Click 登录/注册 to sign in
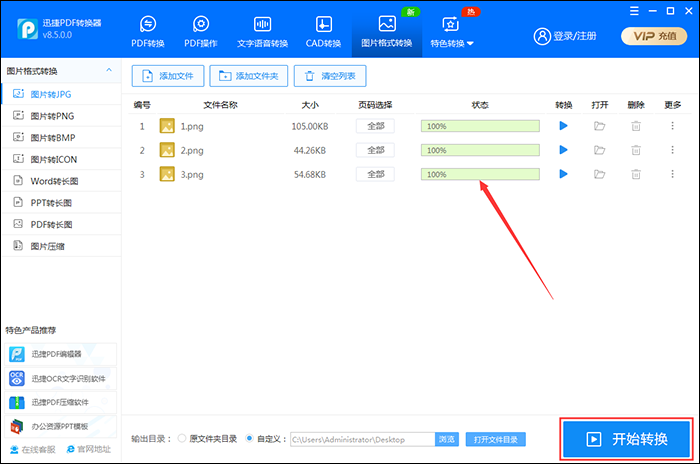 (x=565, y=36)
